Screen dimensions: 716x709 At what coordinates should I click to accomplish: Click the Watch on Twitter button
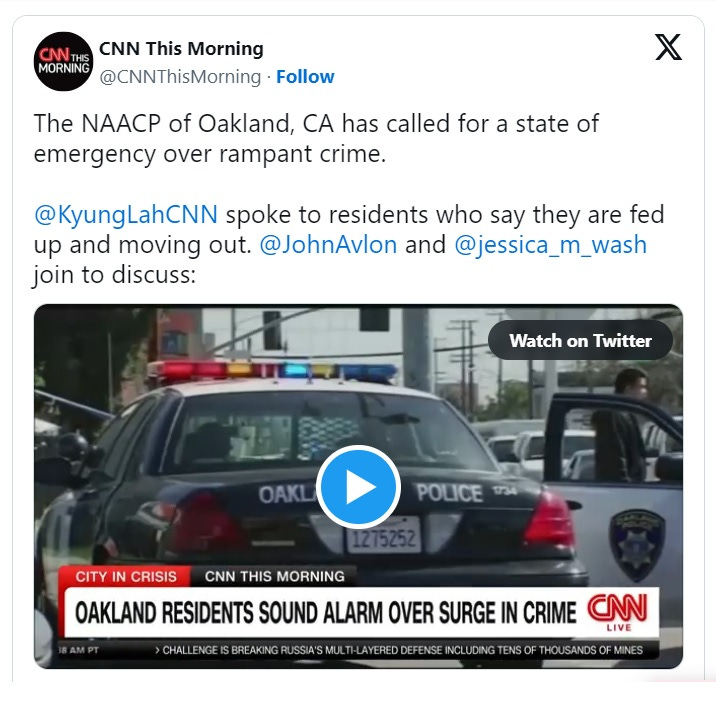(x=580, y=341)
